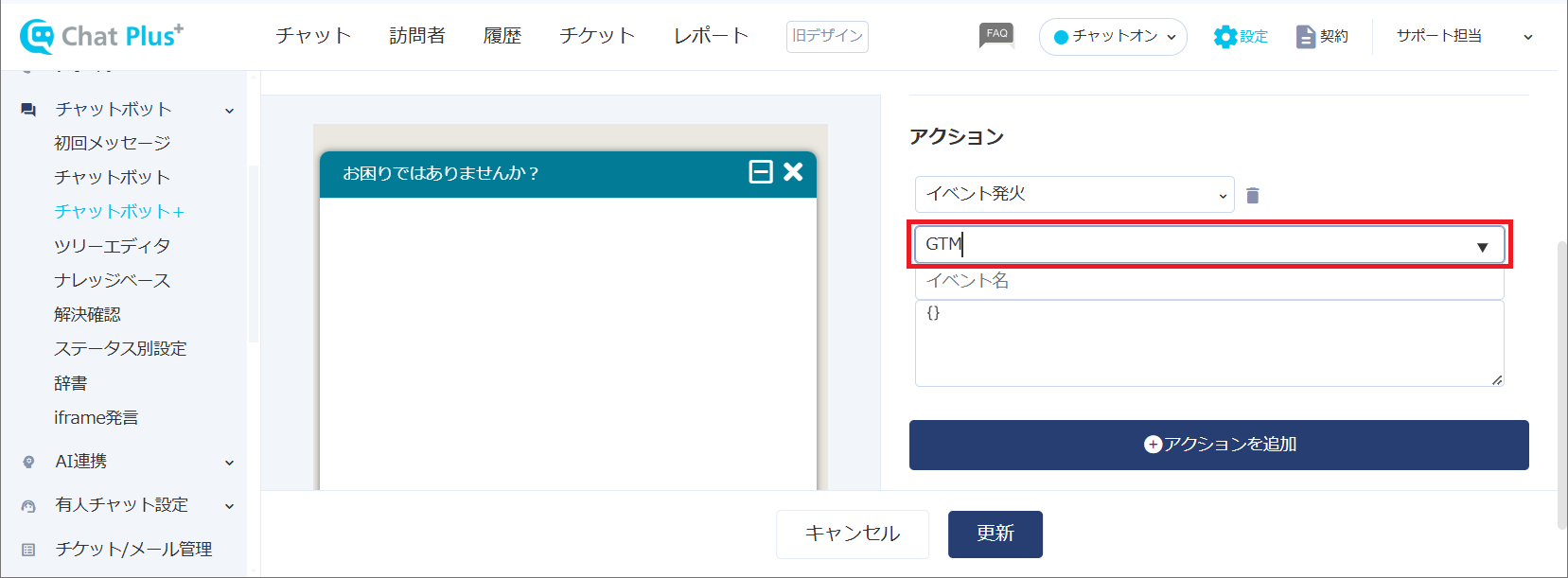
Task: Click the アクション section heading
Action: click(x=957, y=136)
